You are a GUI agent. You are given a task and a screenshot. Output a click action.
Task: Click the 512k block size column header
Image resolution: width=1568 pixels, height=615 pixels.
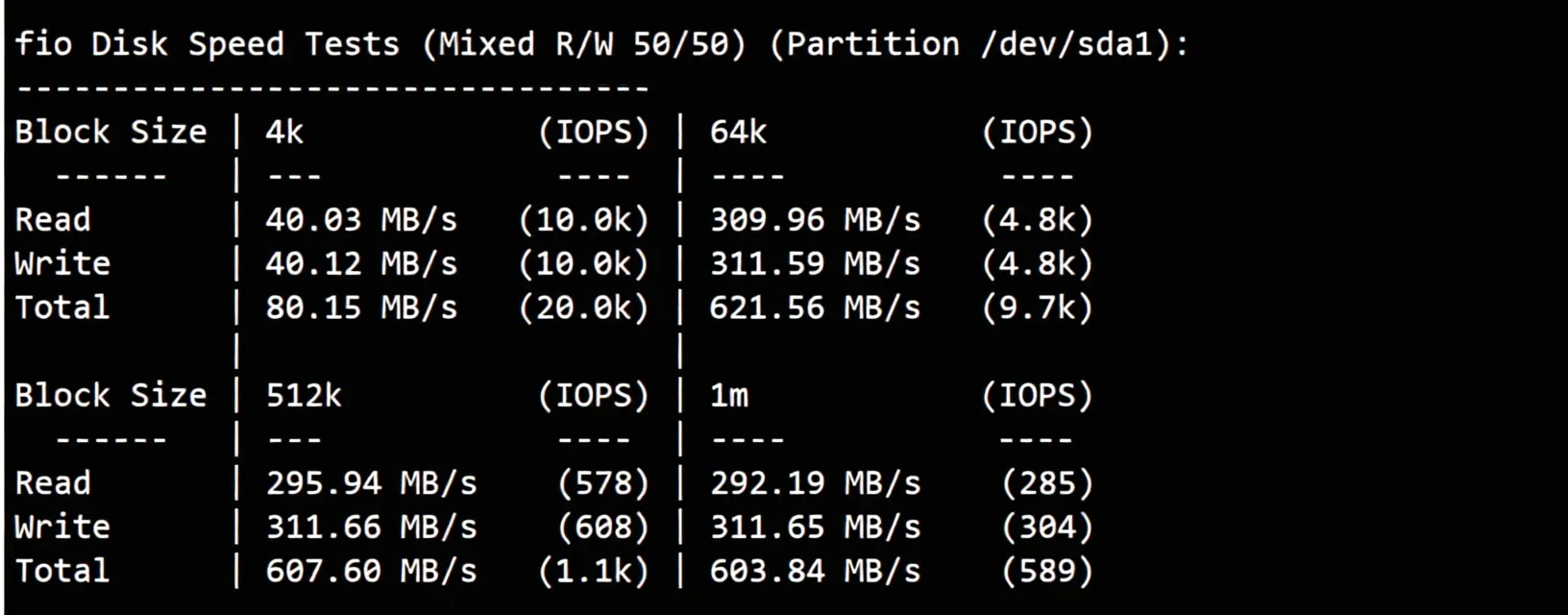point(304,395)
